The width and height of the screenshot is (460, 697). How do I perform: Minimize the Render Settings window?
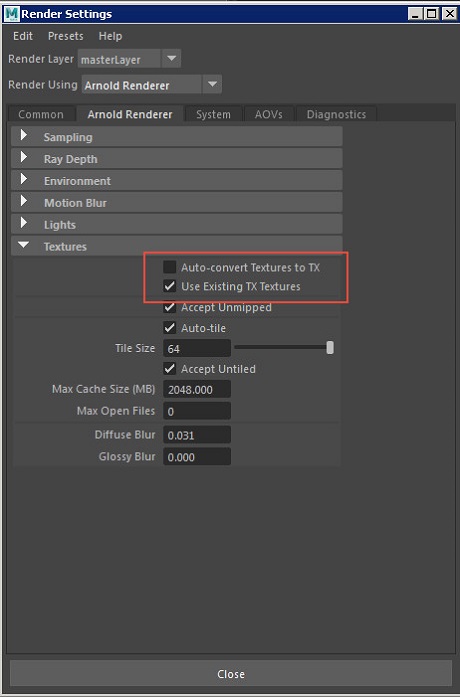[x=415, y=14]
